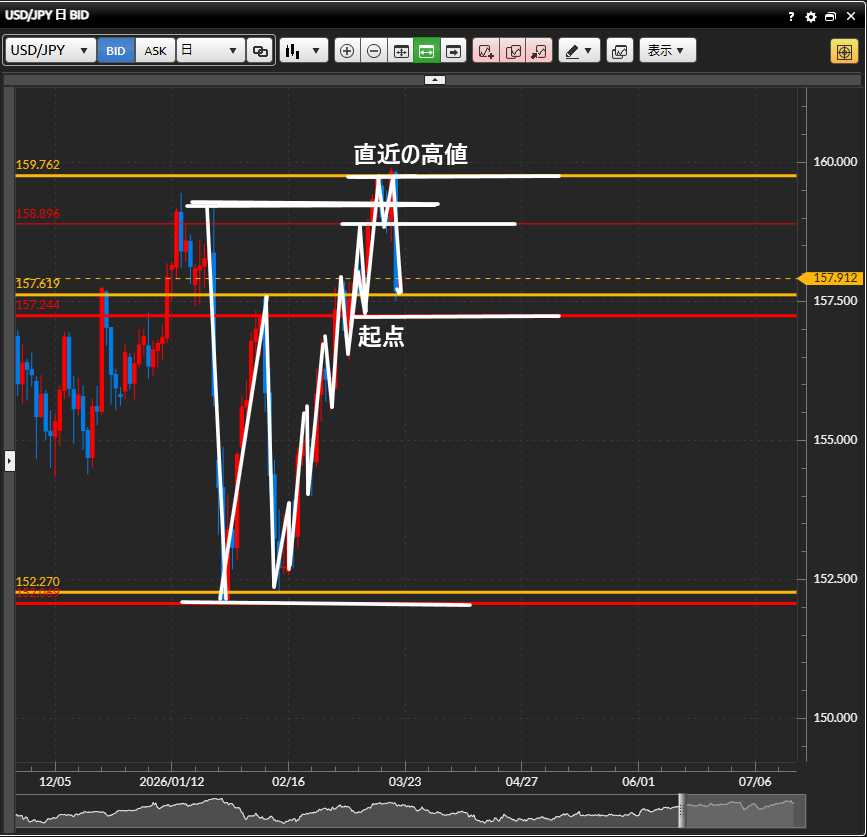Open the 表示 display menu
The image size is (867, 837).
pos(667,51)
